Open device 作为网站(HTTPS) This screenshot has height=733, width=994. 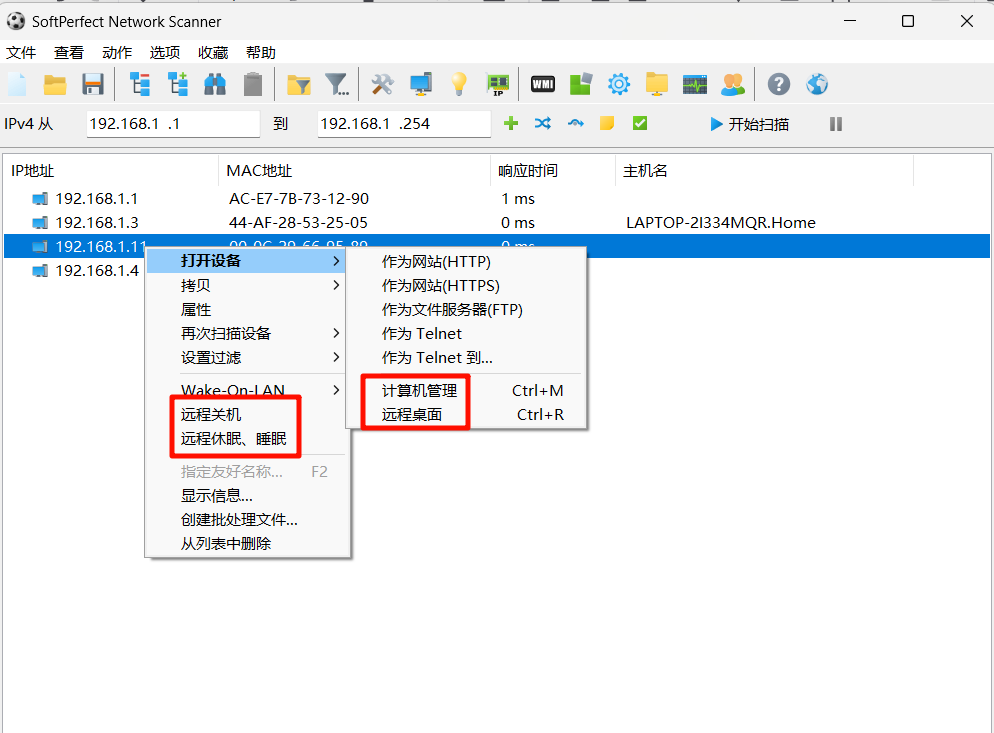point(466,285)
